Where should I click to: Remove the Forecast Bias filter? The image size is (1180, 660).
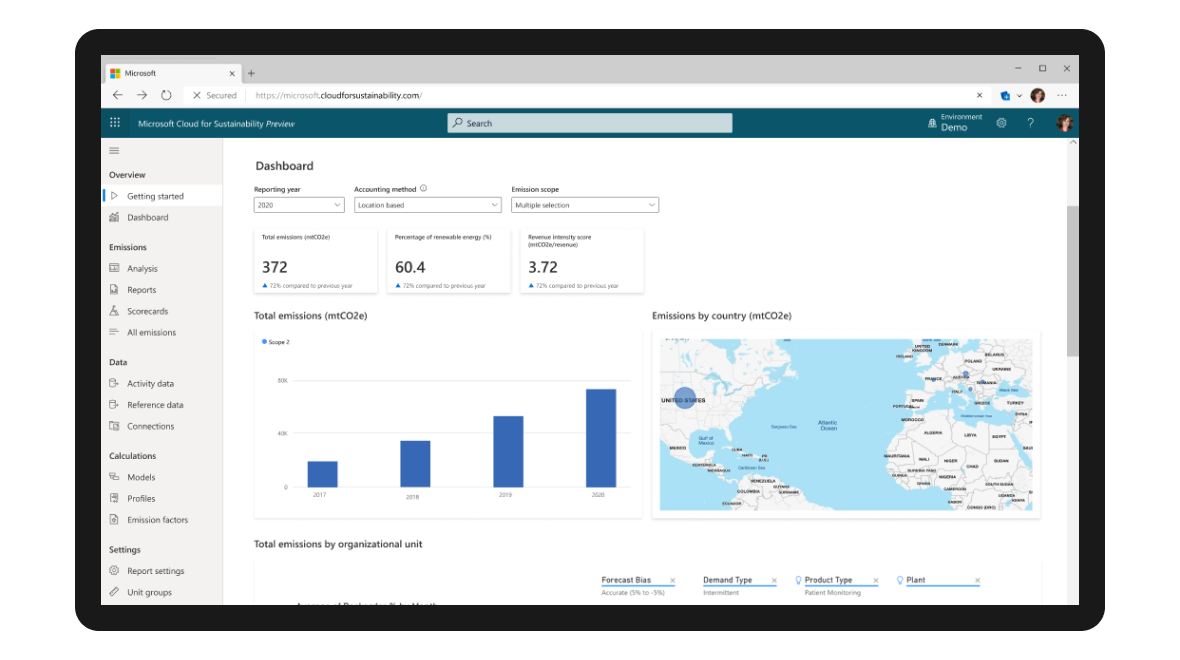point(672,581)
